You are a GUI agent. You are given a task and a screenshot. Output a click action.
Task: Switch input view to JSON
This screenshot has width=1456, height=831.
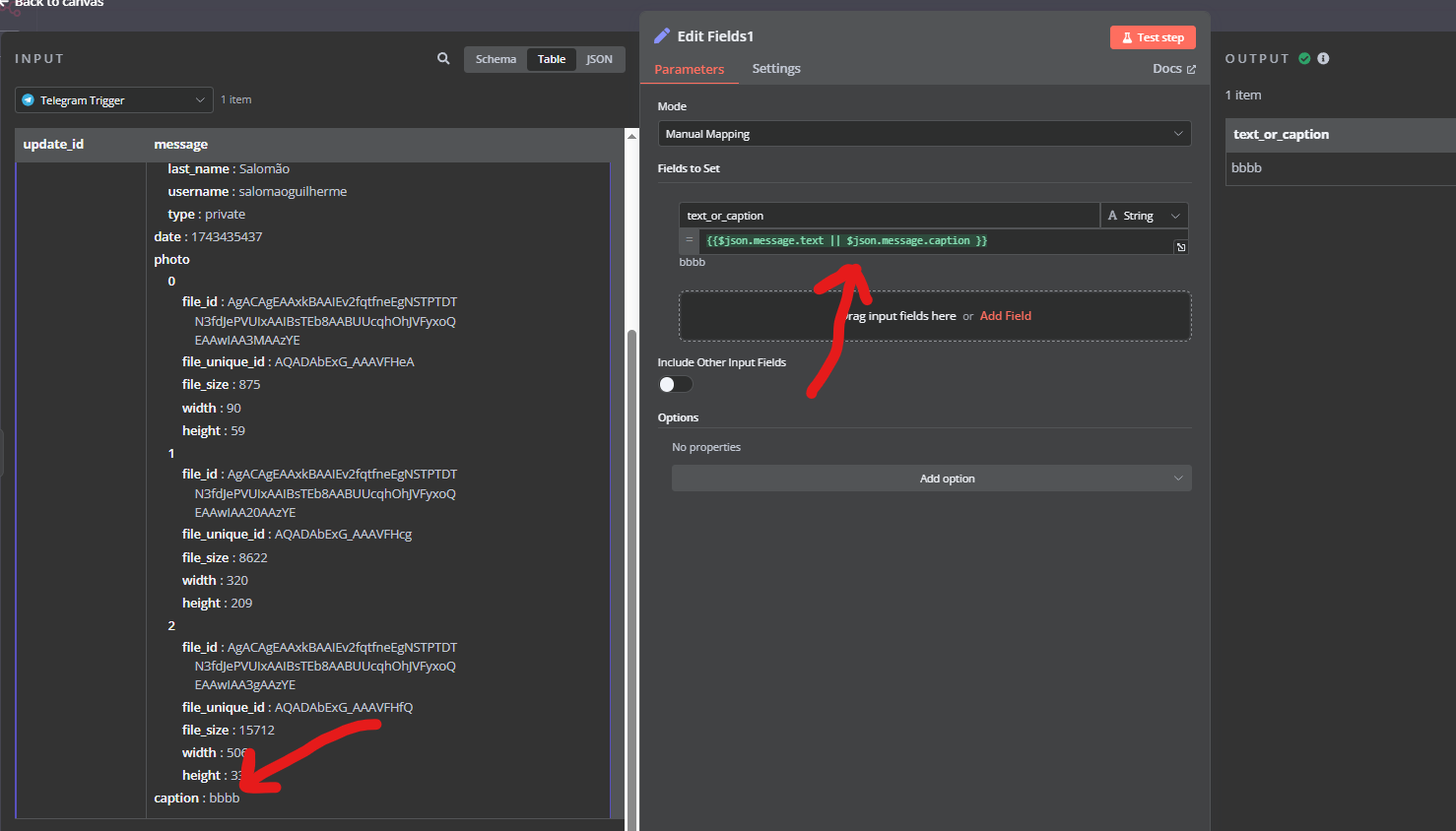coord(599,59)
